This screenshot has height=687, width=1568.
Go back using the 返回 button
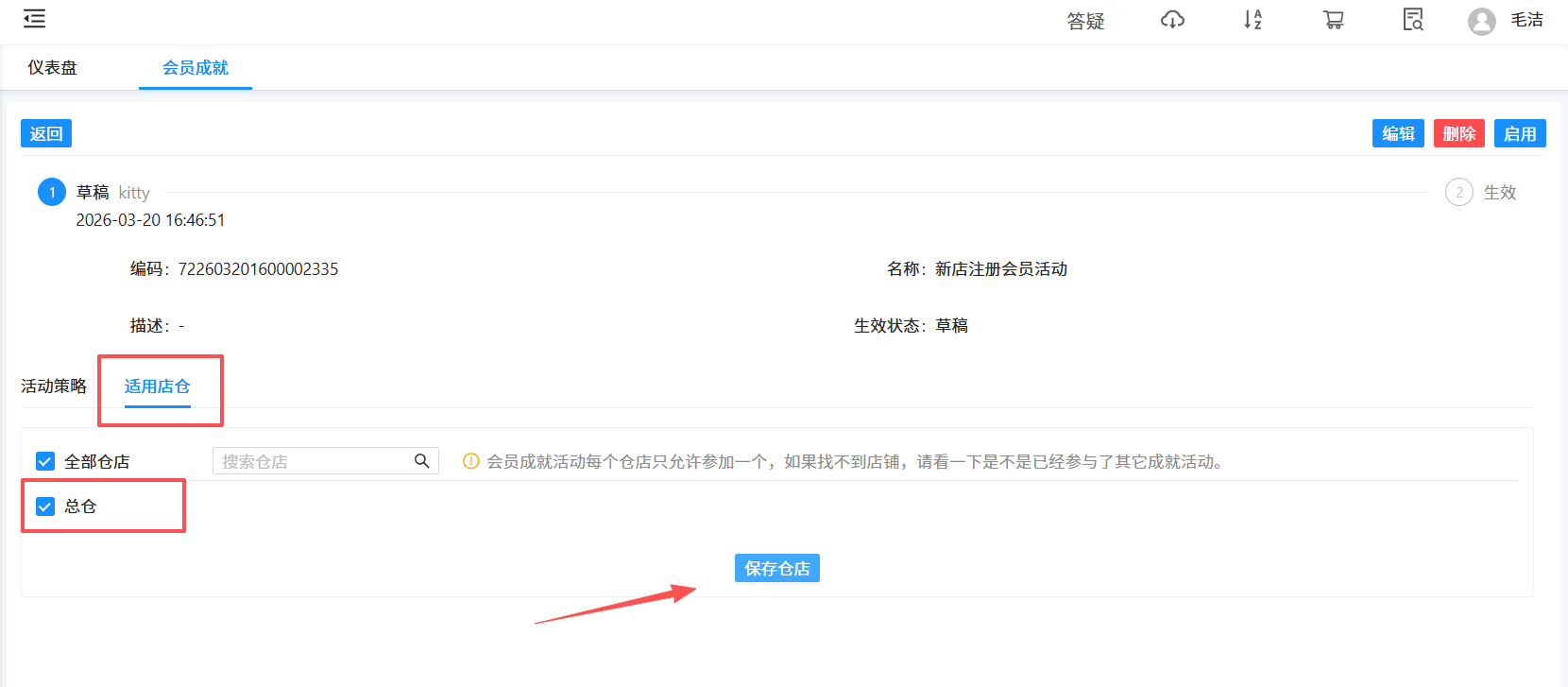click(46, 133)
